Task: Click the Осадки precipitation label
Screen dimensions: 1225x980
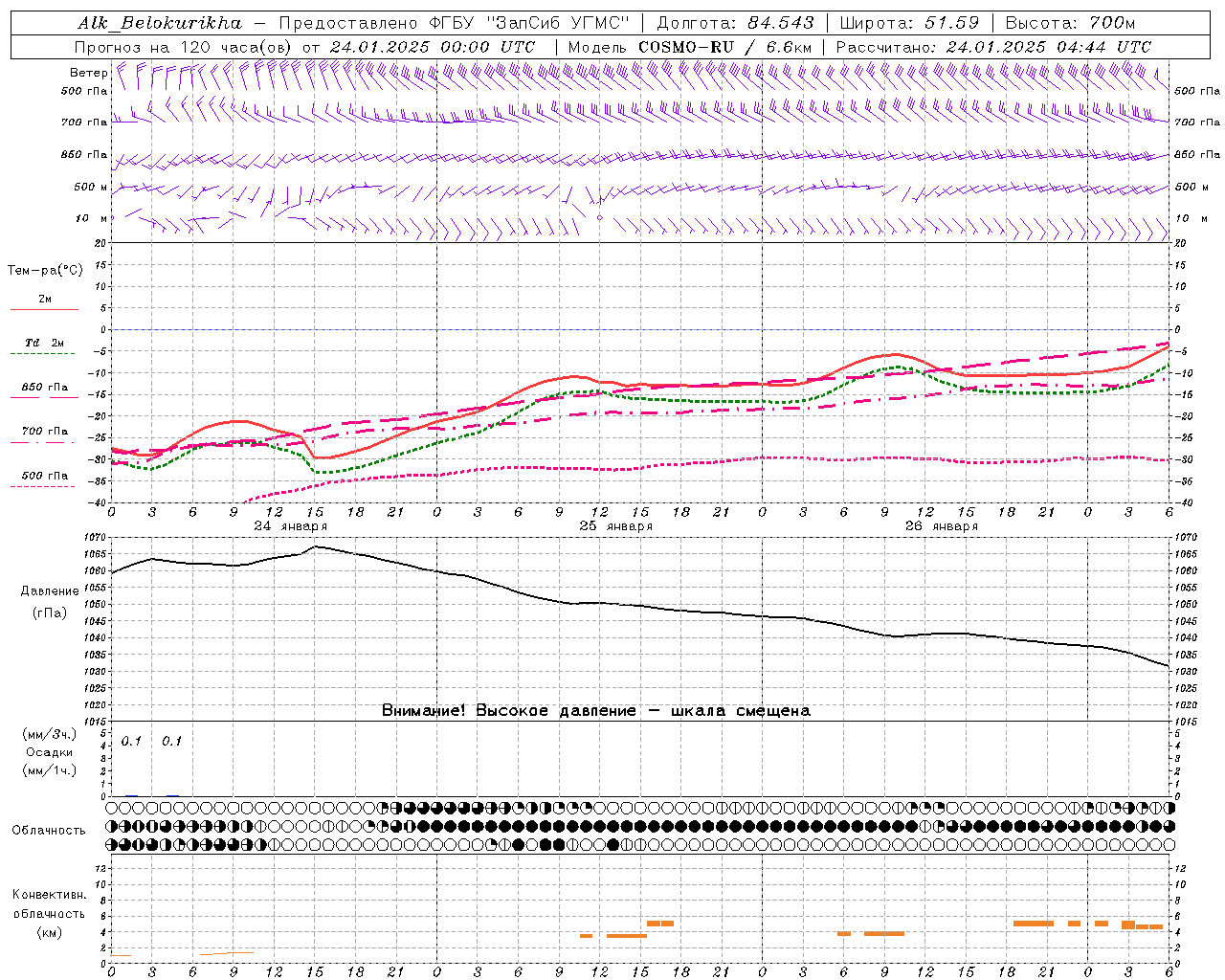Action: point(50,752)
